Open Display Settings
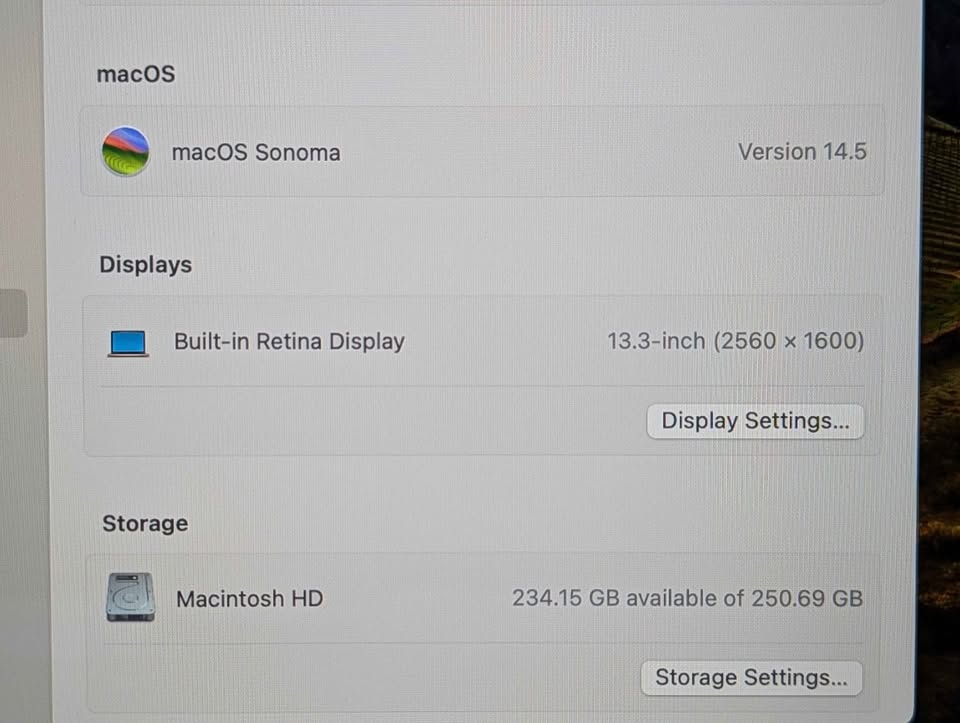 755,421
